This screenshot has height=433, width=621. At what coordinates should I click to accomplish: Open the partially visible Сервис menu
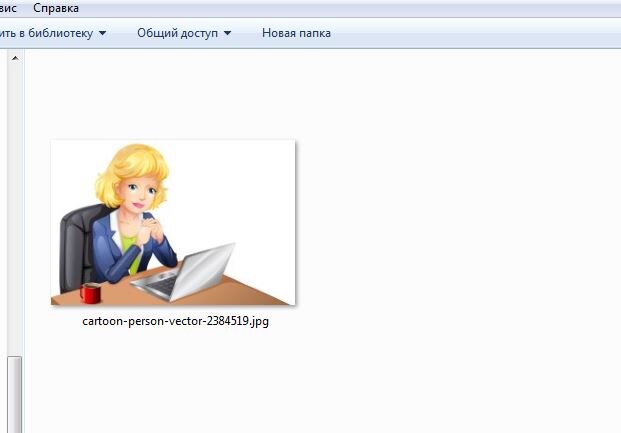[x=8, y=8]
